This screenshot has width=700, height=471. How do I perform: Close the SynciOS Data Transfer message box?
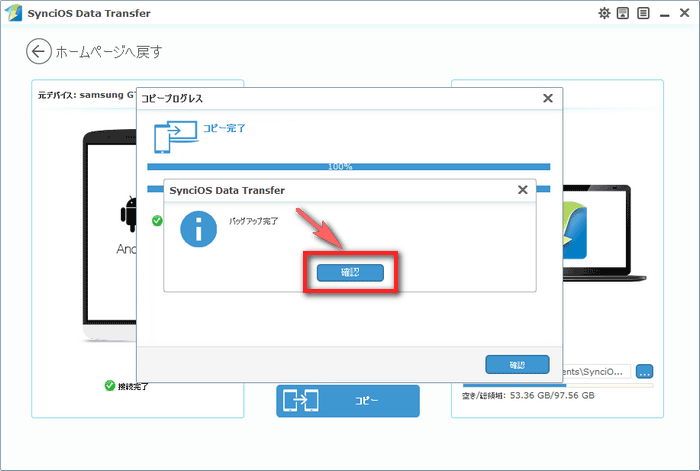tap(522, 190)
